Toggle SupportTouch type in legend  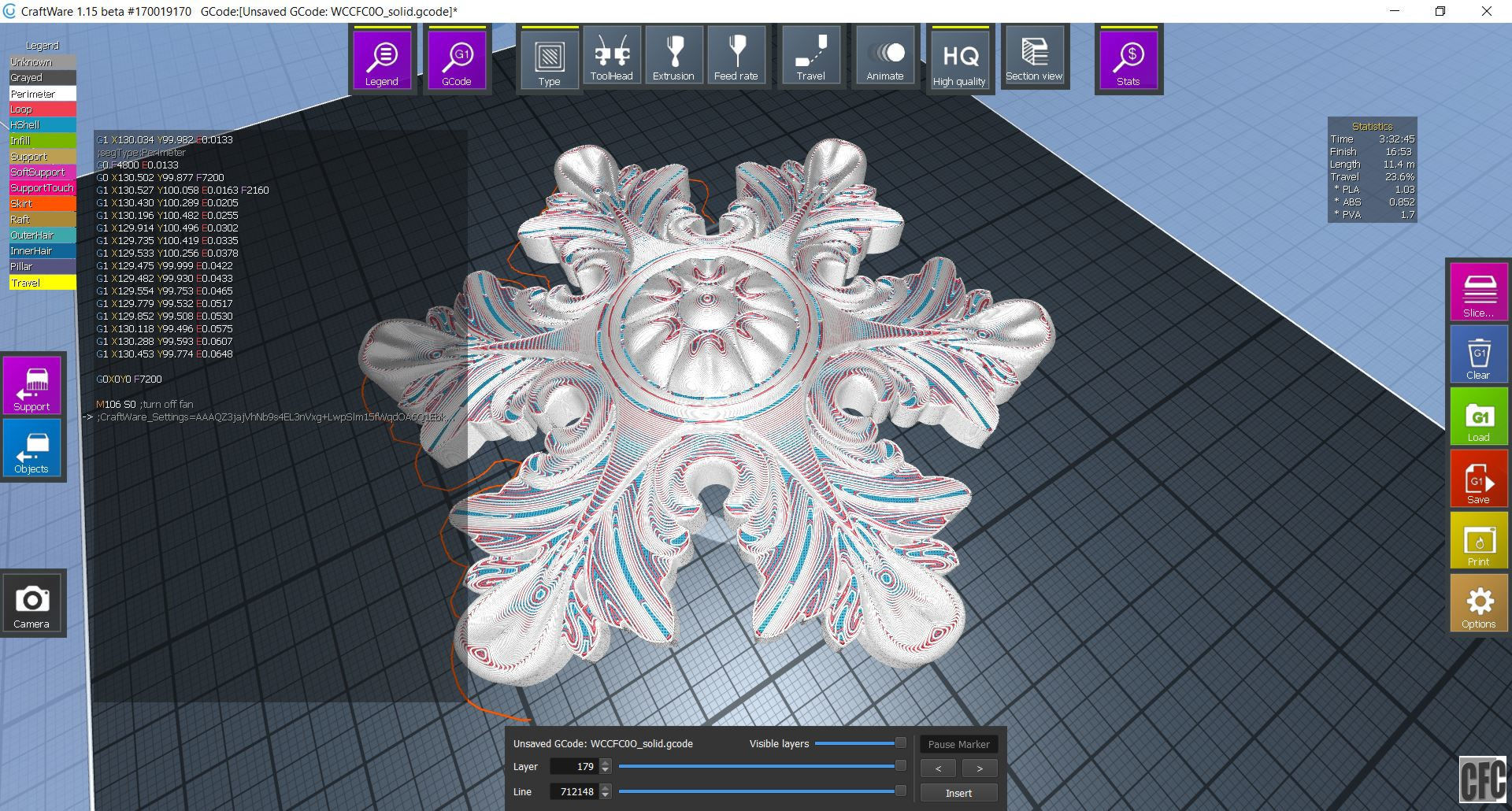tap(43, 188)
